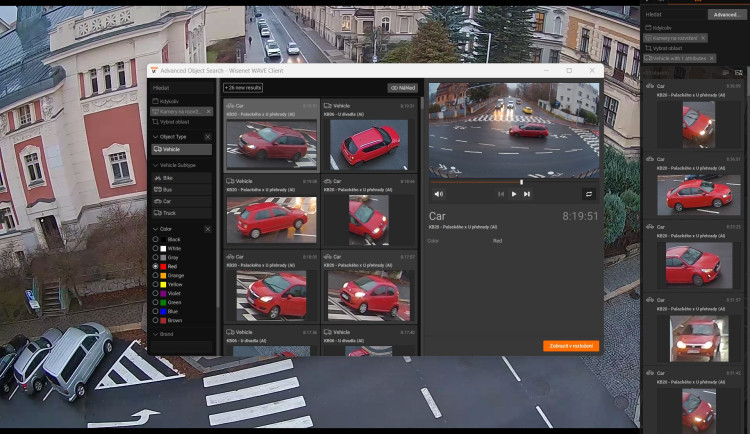
Task: Skip to next frame in preview player
Action: 527,194
